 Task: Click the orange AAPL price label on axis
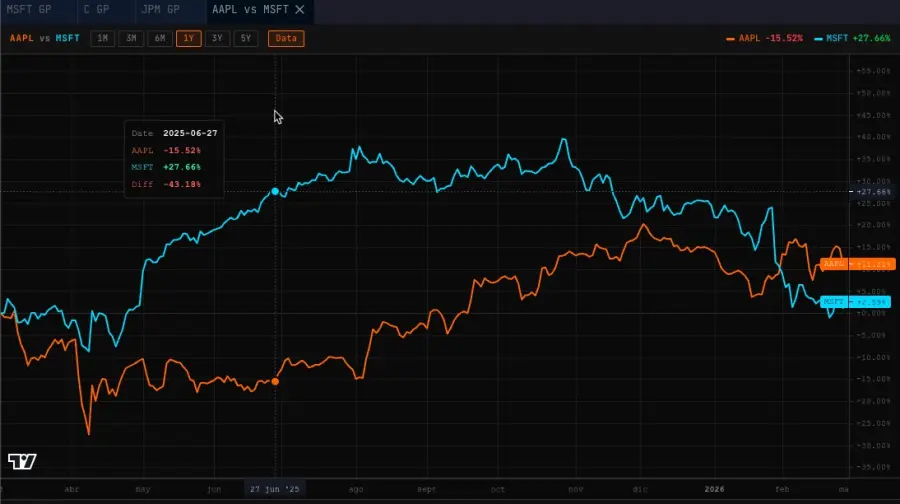[x=858, y=264]
